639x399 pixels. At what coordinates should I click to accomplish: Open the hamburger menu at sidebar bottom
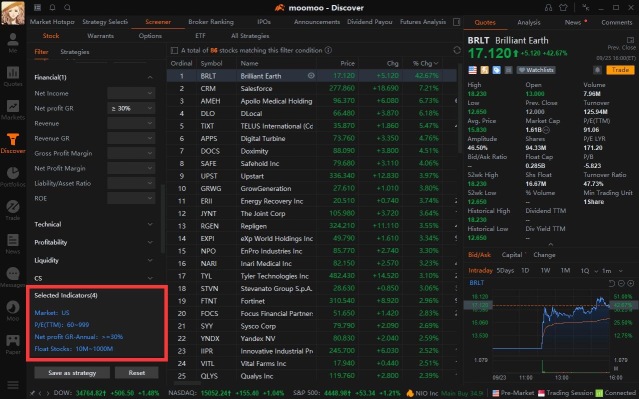[x=13, y=385]
